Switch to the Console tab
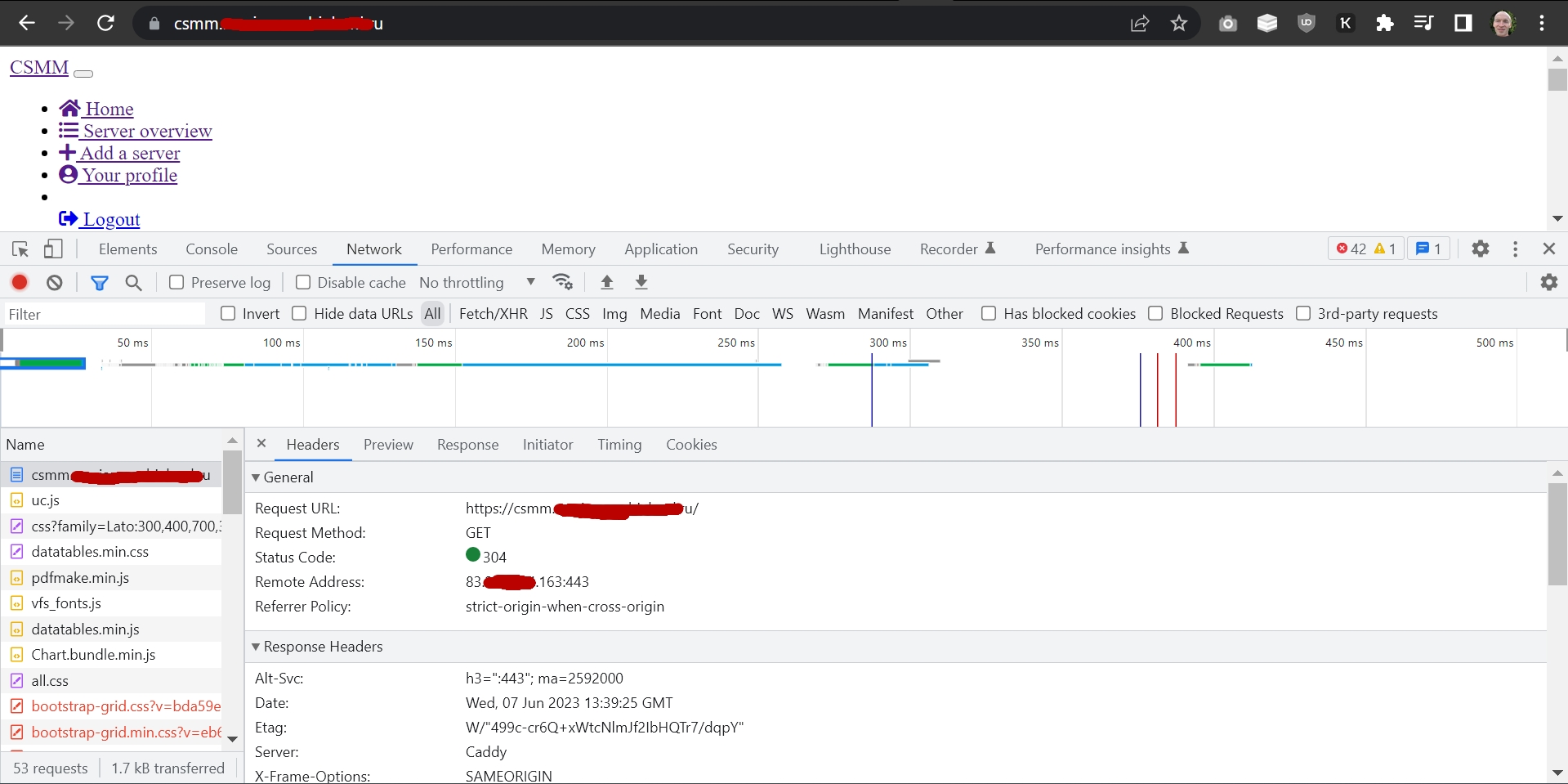The width and height of the screenshot is (1568, 784). pyautogui.click(x=212, y=249)
